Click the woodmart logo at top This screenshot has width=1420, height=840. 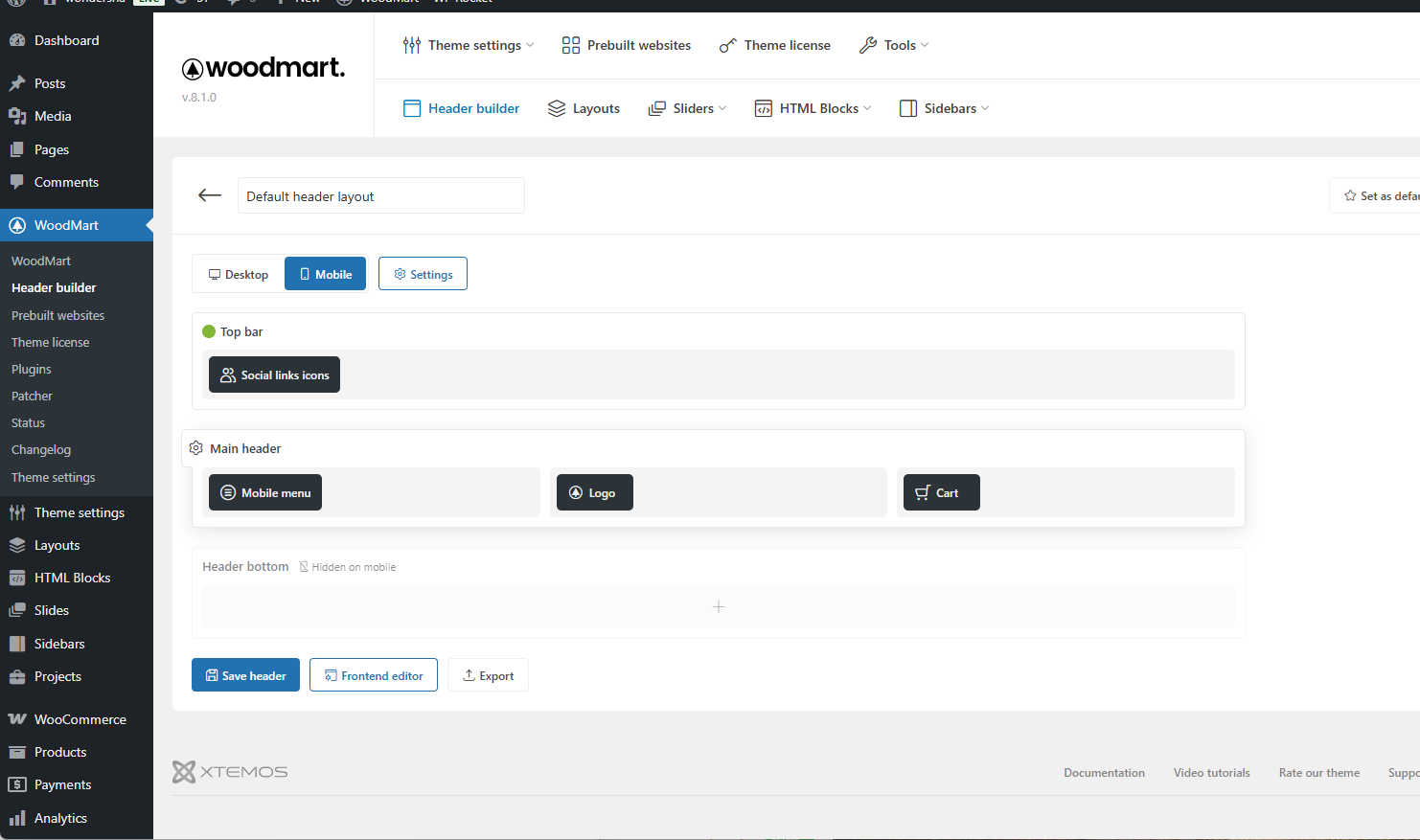pos(263,68)
